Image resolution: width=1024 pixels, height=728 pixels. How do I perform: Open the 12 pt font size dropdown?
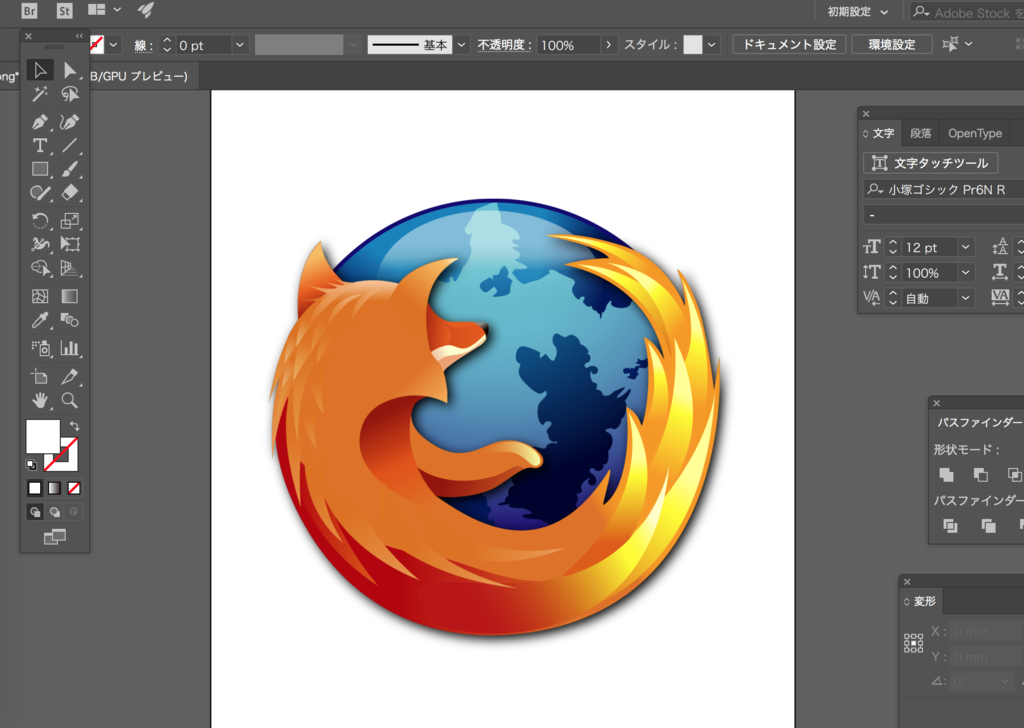coord(965,247)
